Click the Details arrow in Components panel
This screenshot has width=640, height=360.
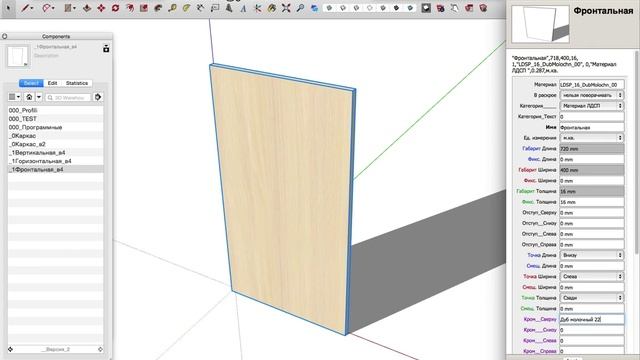98,97
